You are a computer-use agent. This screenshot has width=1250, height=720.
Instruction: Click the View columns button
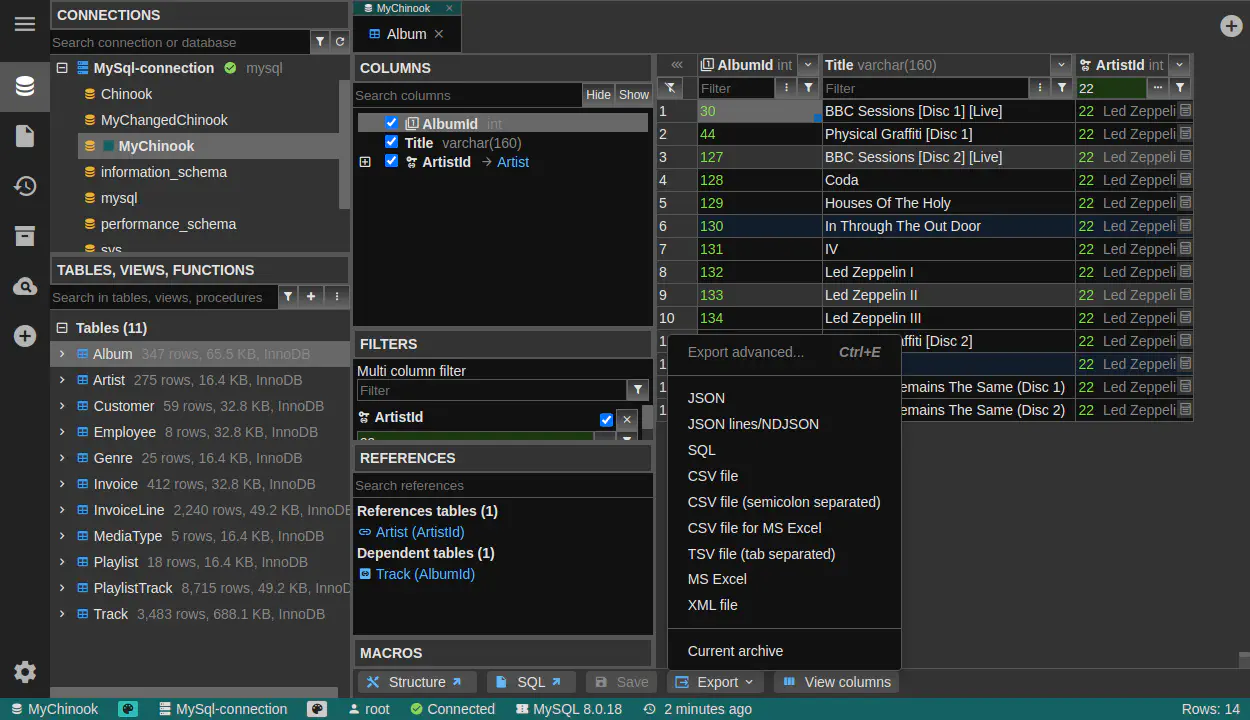tap(836, 682)
